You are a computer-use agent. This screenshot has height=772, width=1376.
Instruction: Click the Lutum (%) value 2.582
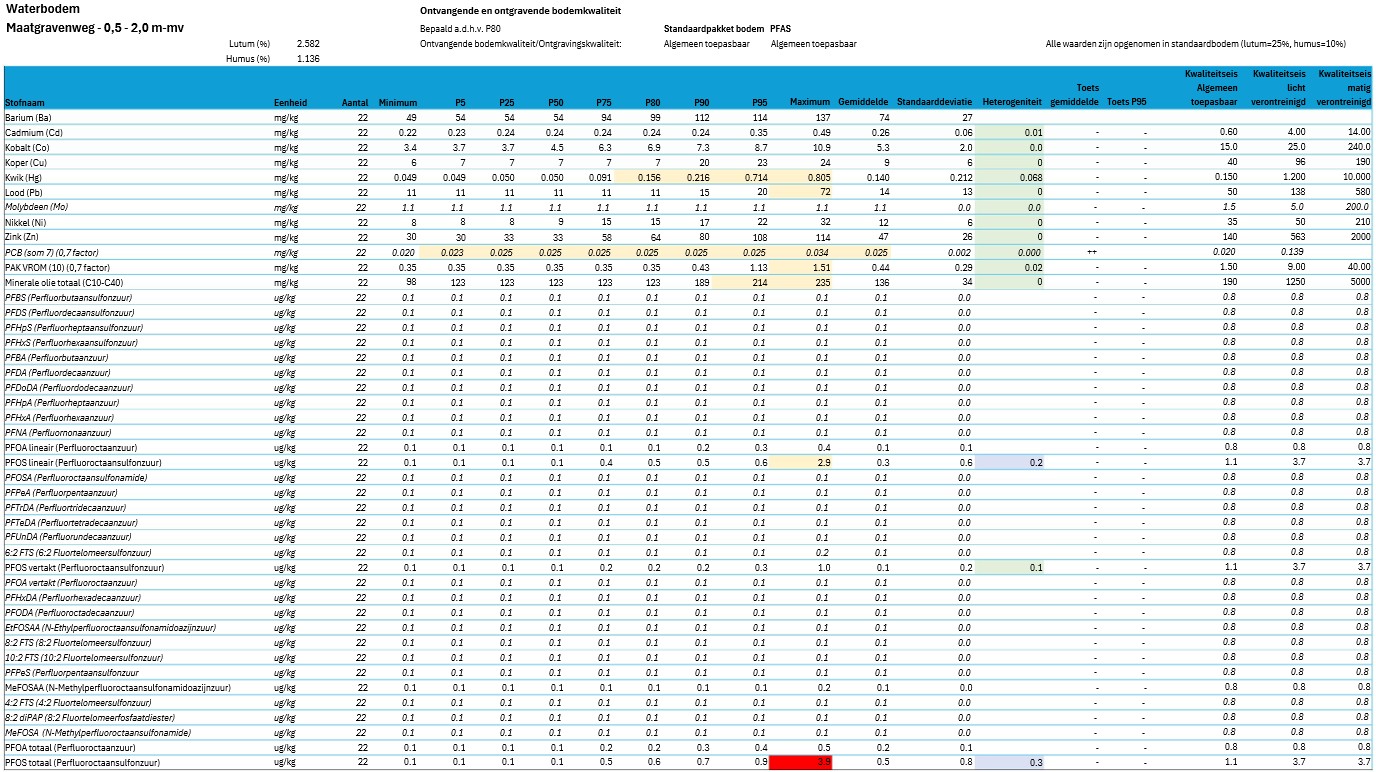pos(308,44)
